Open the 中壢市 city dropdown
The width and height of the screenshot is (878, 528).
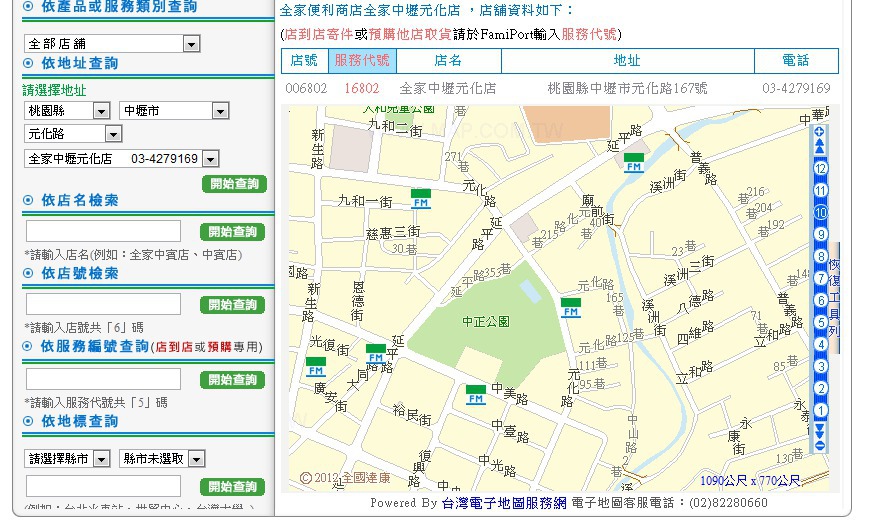(x=174, y=110)
